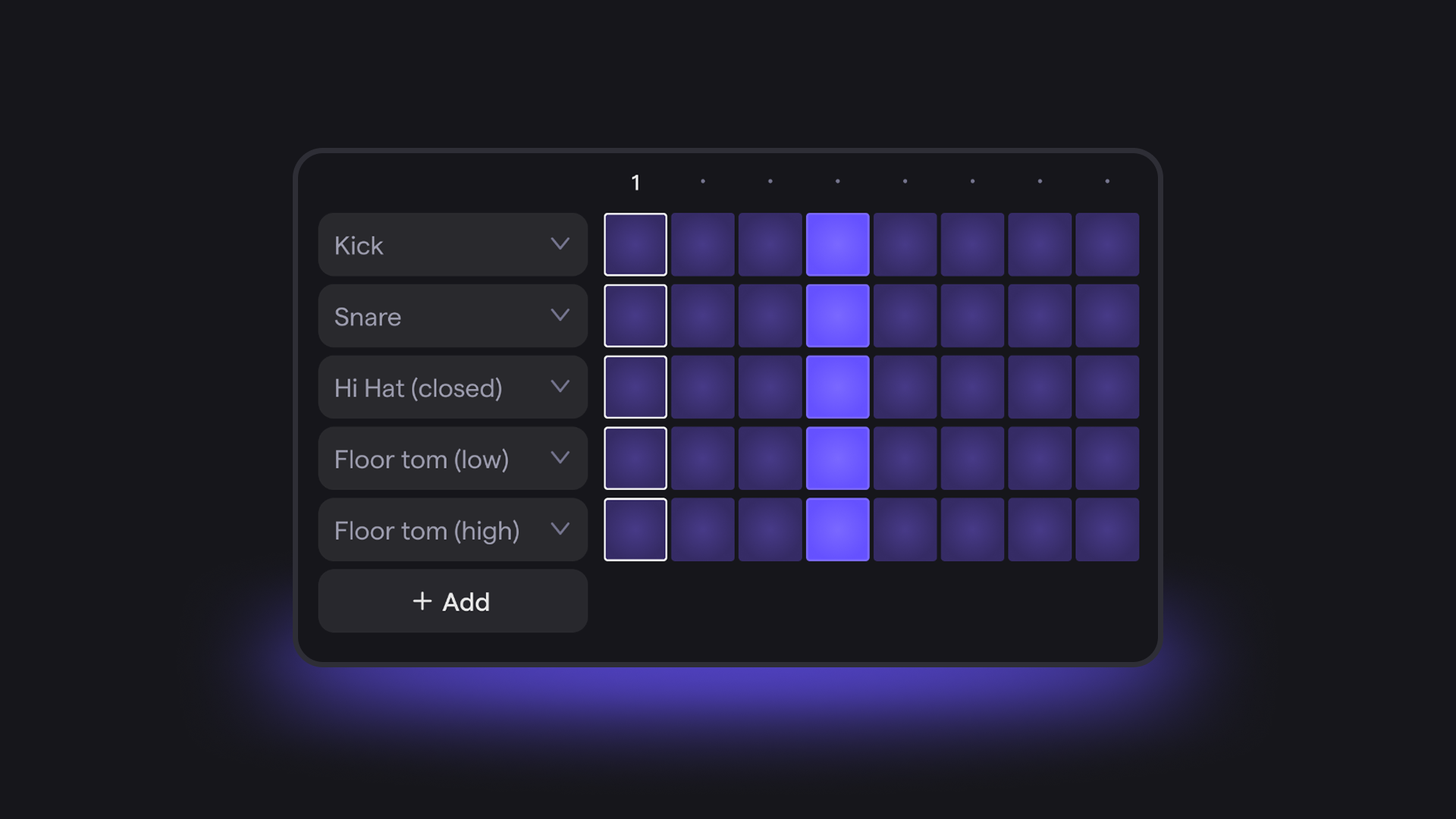The image size is (1456, 819).
Task: Enable the Snare pad on step 1
Action: click(x=635, y=316)
